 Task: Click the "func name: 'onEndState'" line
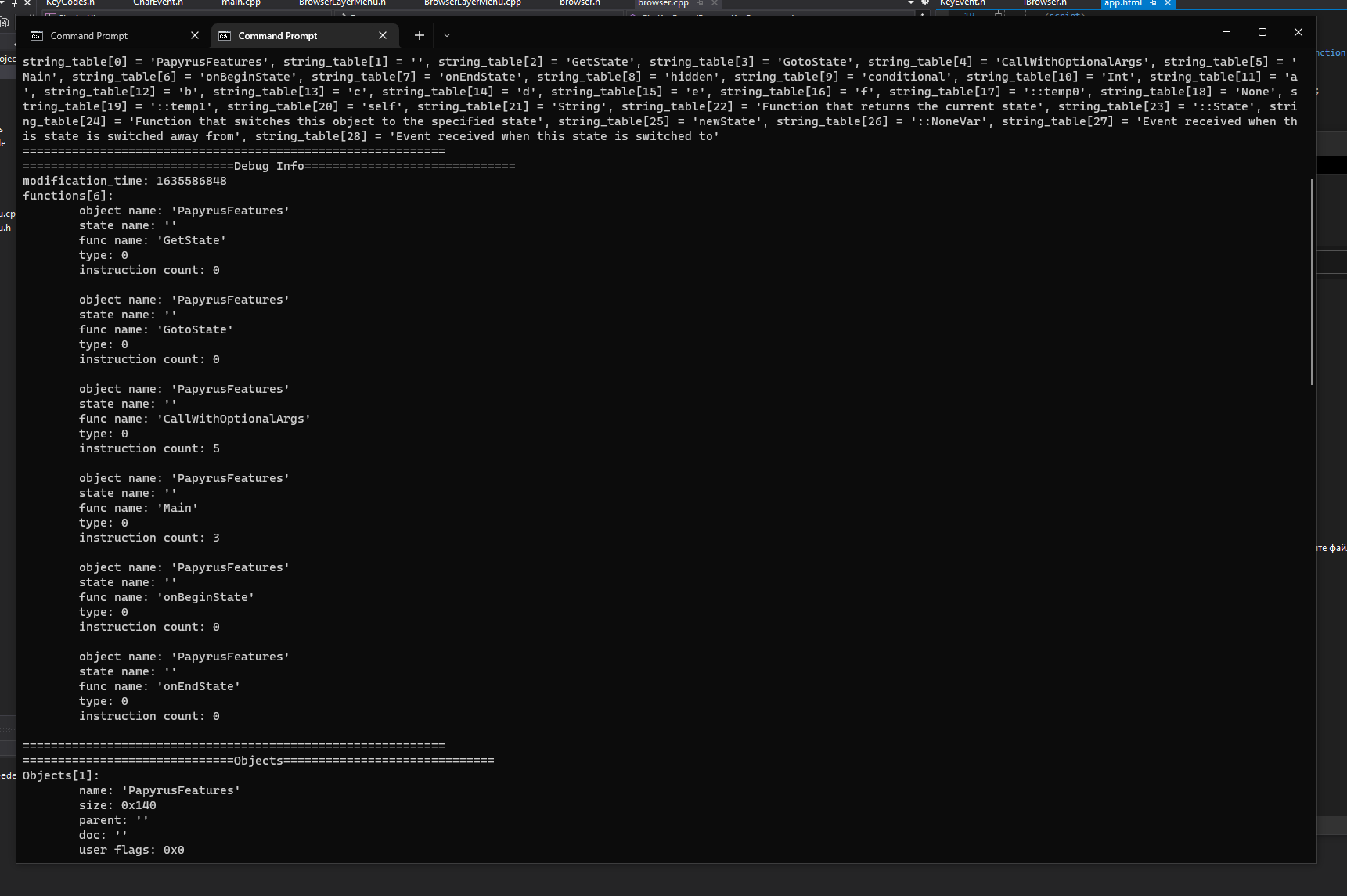coord(160,686)
